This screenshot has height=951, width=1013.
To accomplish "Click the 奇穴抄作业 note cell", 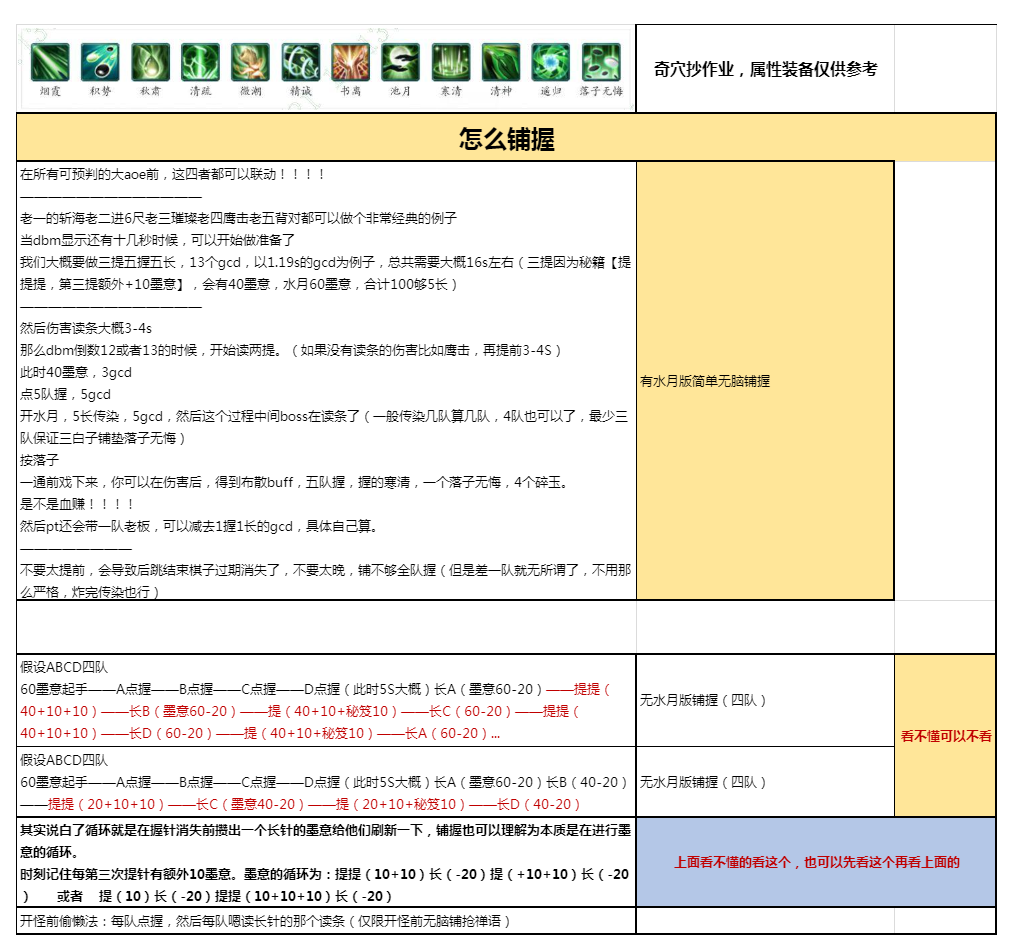I will click(x=765, y=69).
